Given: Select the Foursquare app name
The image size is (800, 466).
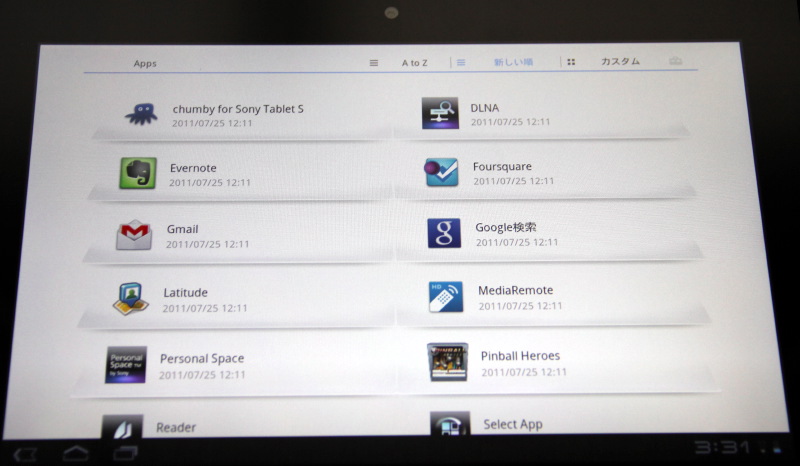Looking at the screenshot, I should (x=502, y=166).
